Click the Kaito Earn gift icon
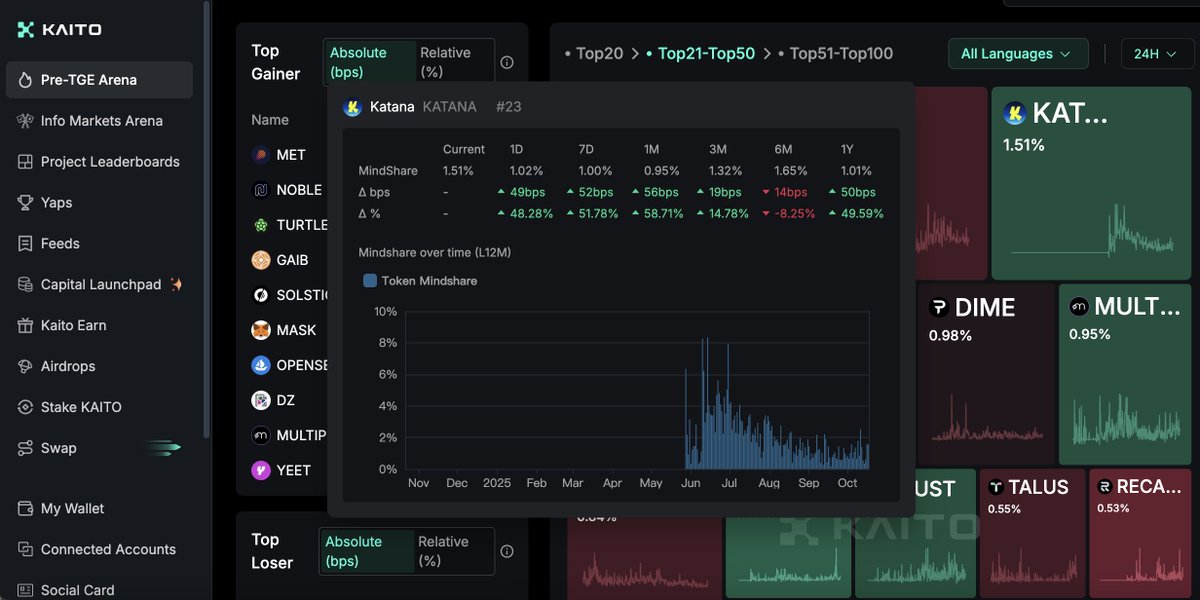This screenshot has height=600, width=1200. pos(25,326)
